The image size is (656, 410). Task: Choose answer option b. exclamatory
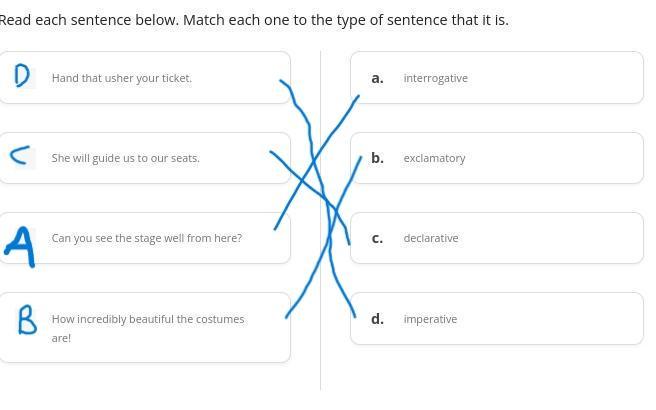[x=497, y=158]
